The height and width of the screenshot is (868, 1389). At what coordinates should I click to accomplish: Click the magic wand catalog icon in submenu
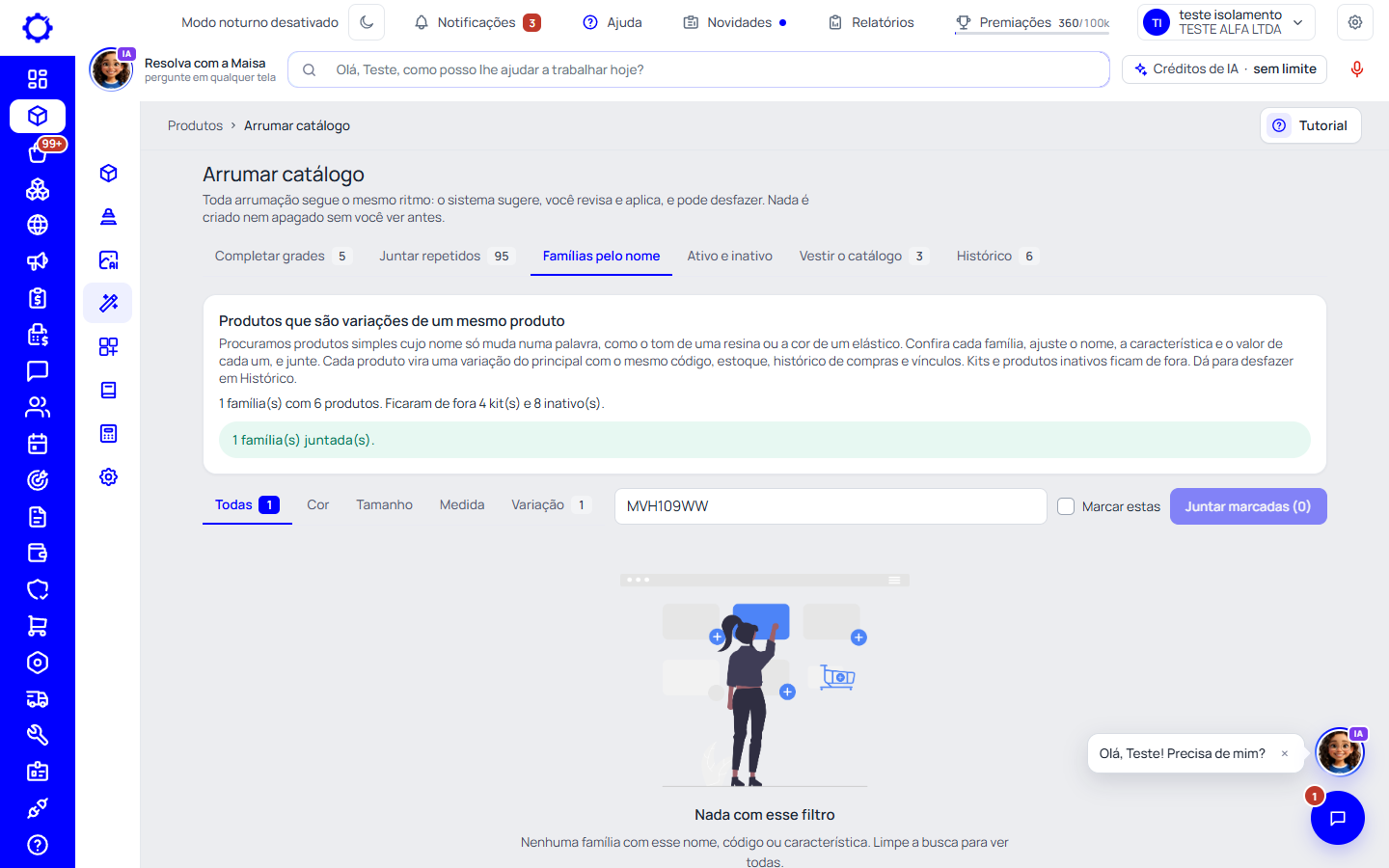108,303
